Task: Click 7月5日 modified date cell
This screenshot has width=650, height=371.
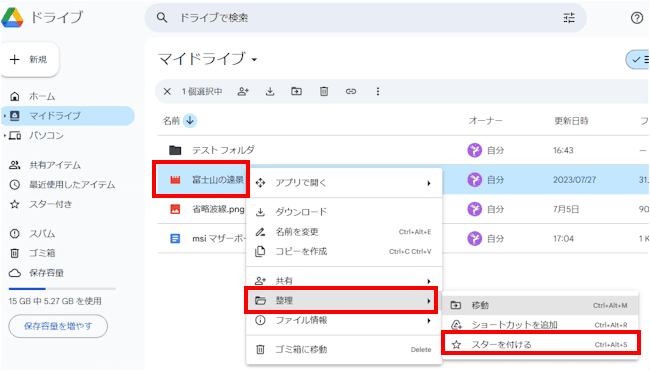Action: (566, 209)
